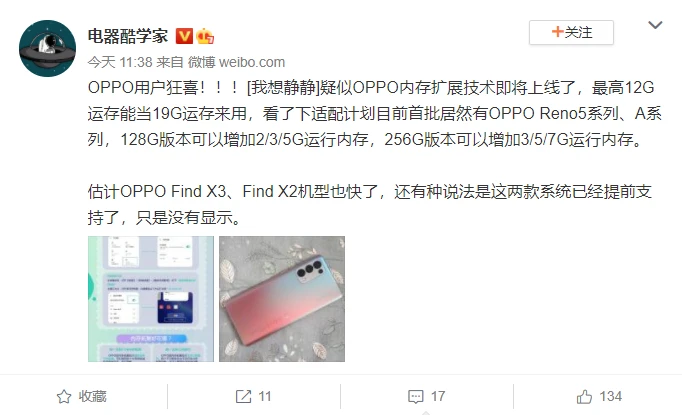Click the plus sign on 关注 button
The width and height of the screenshot is (682, 415).
(557, 32)
